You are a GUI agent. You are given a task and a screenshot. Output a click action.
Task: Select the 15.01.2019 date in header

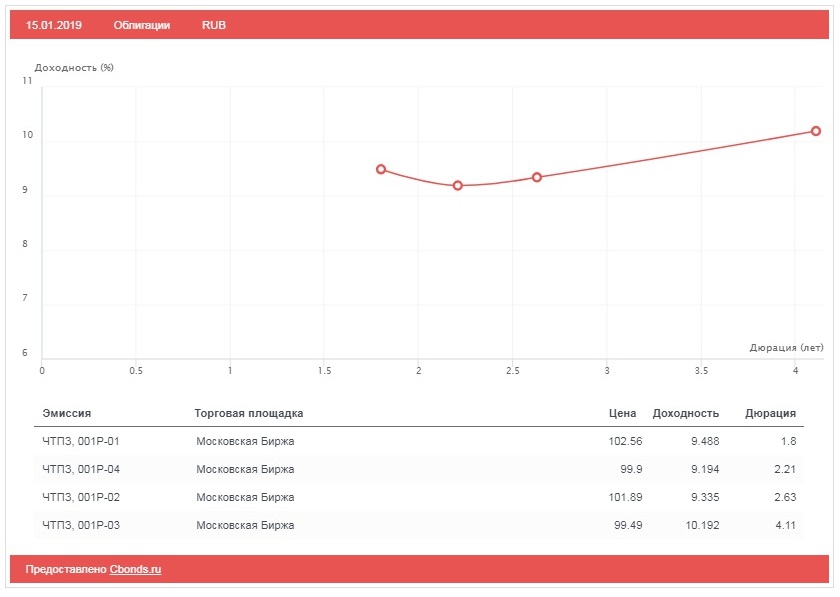(x=53, y=25)
